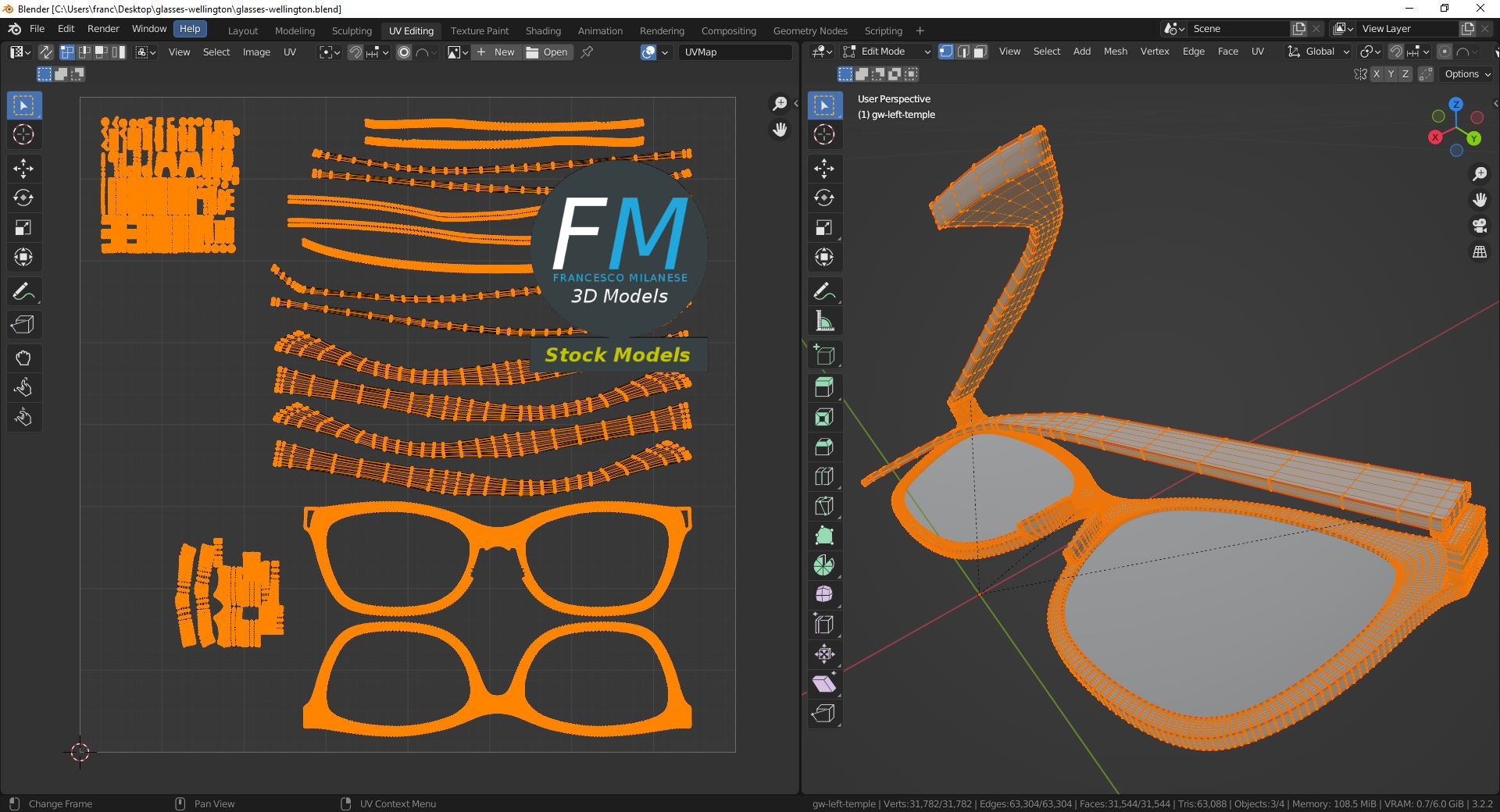Expand the Global transform orientation dropdown
Image resolution: width=1500 pixels, height=812 pixels.
pos(1319,52)
